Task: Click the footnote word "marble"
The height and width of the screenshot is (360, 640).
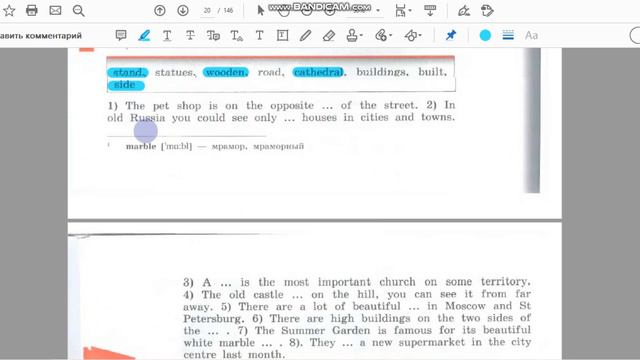Action: (141, 146)
